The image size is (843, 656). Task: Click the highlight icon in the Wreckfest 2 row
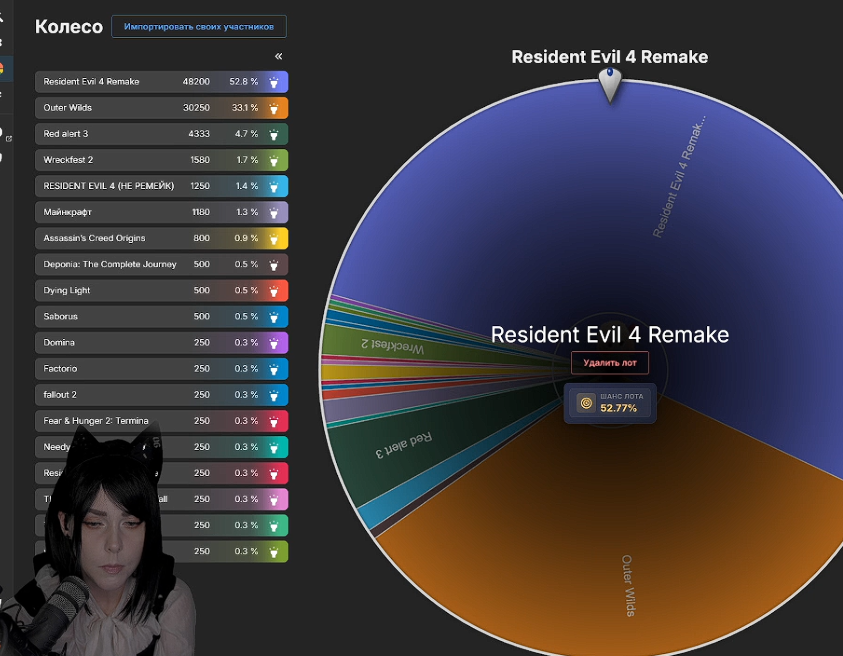274,160
